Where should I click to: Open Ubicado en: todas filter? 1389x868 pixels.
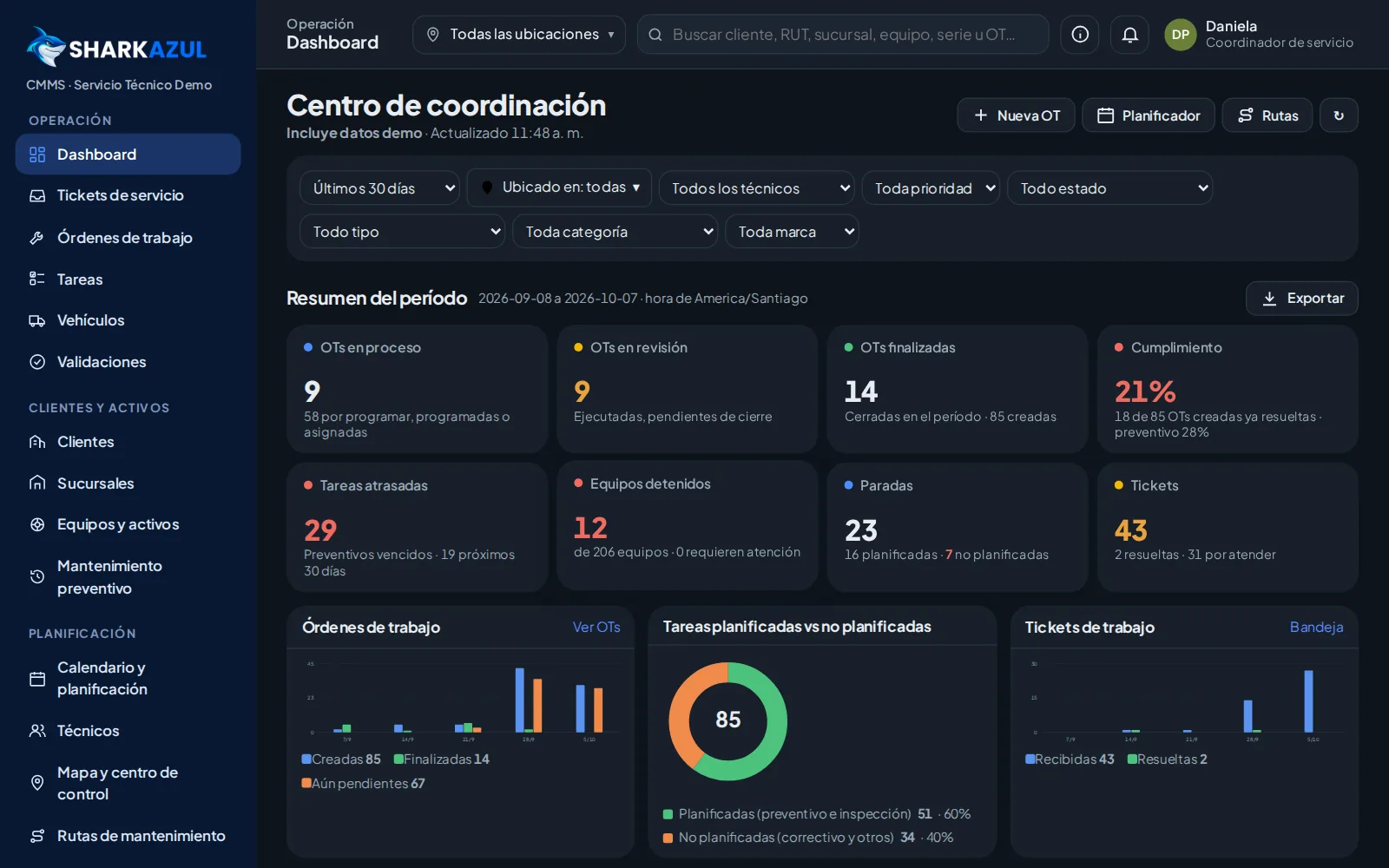point(559,187)
